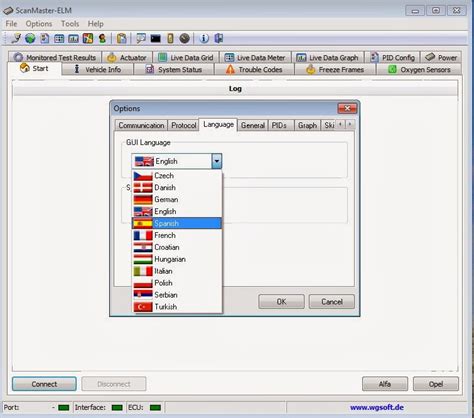Select the Start tab
The height and width of the screenshot is (418, 474).
pos(34,69)
